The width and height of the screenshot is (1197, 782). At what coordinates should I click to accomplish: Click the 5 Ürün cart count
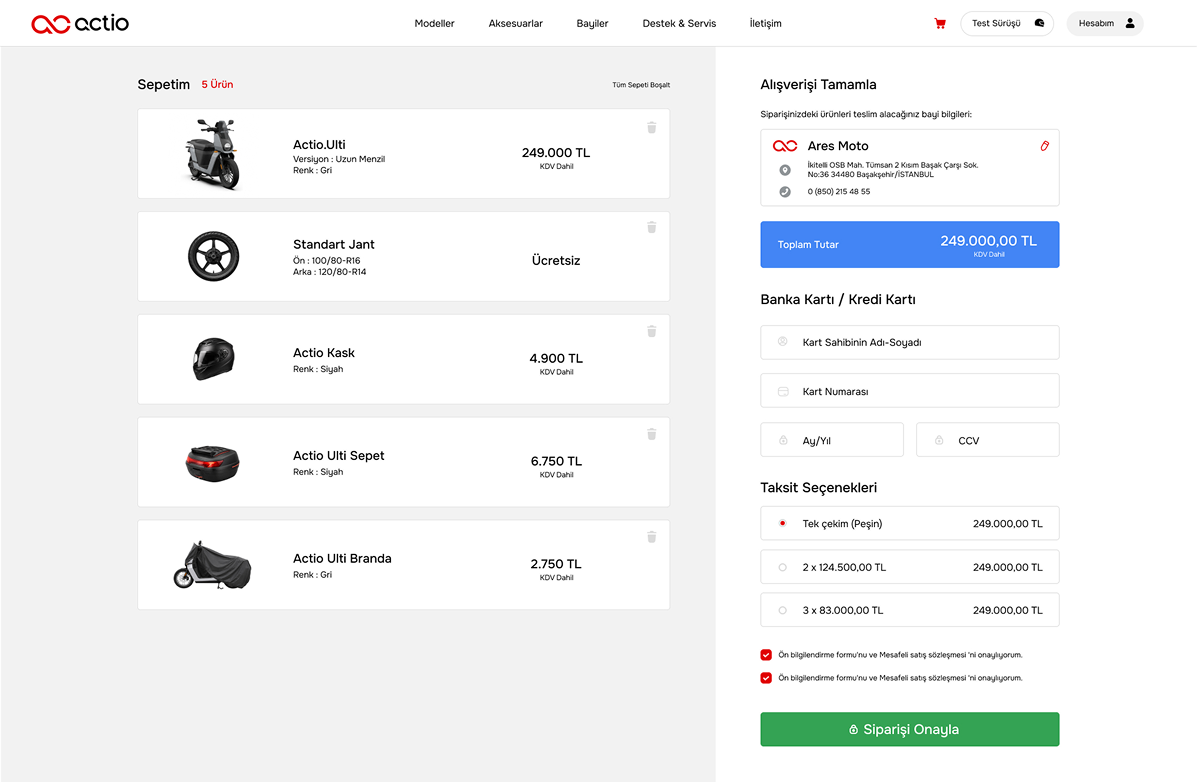(x=218, y=84)
